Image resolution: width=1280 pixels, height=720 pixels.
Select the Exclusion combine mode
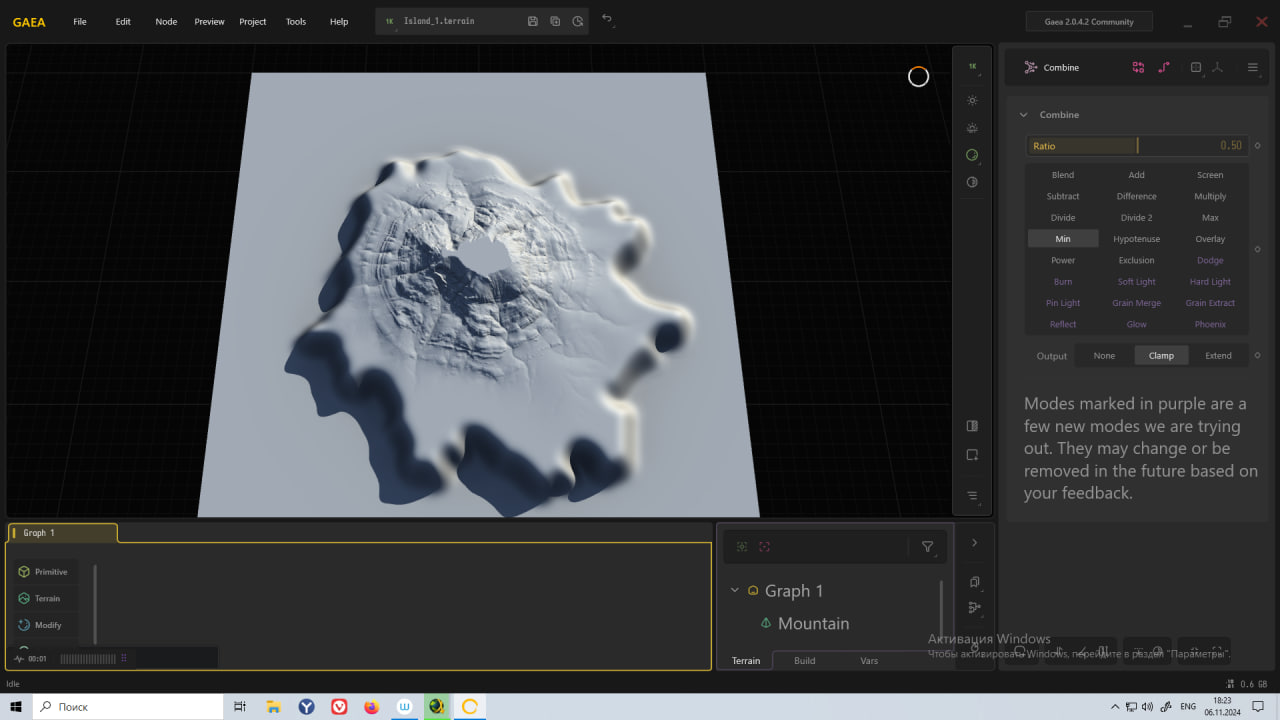(1137, 260)
